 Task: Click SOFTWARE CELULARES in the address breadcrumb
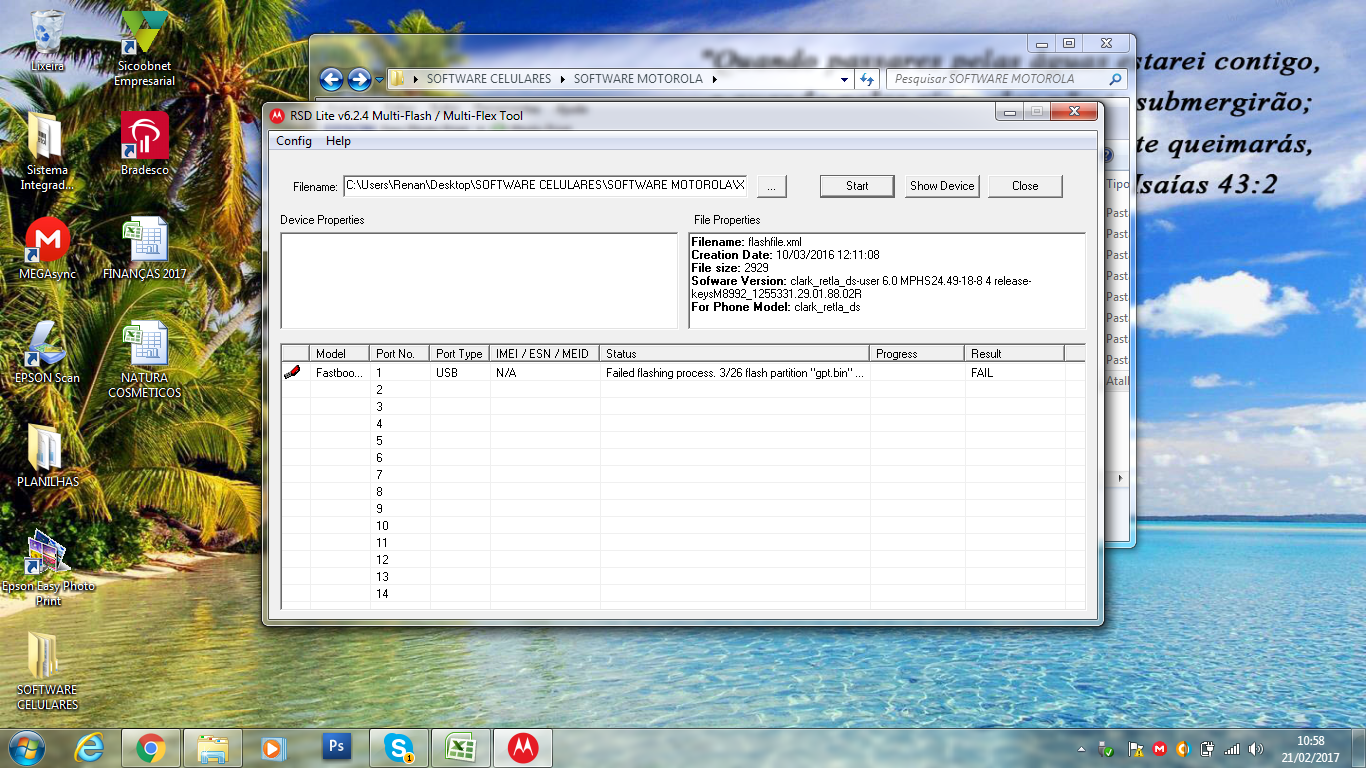click(x=488, y=79)
